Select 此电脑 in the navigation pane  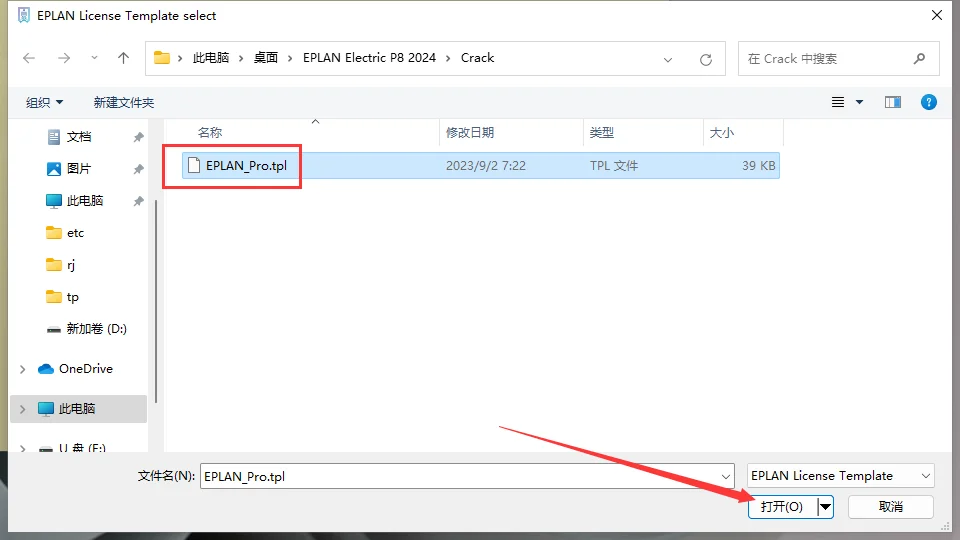[x=77, y=409]
